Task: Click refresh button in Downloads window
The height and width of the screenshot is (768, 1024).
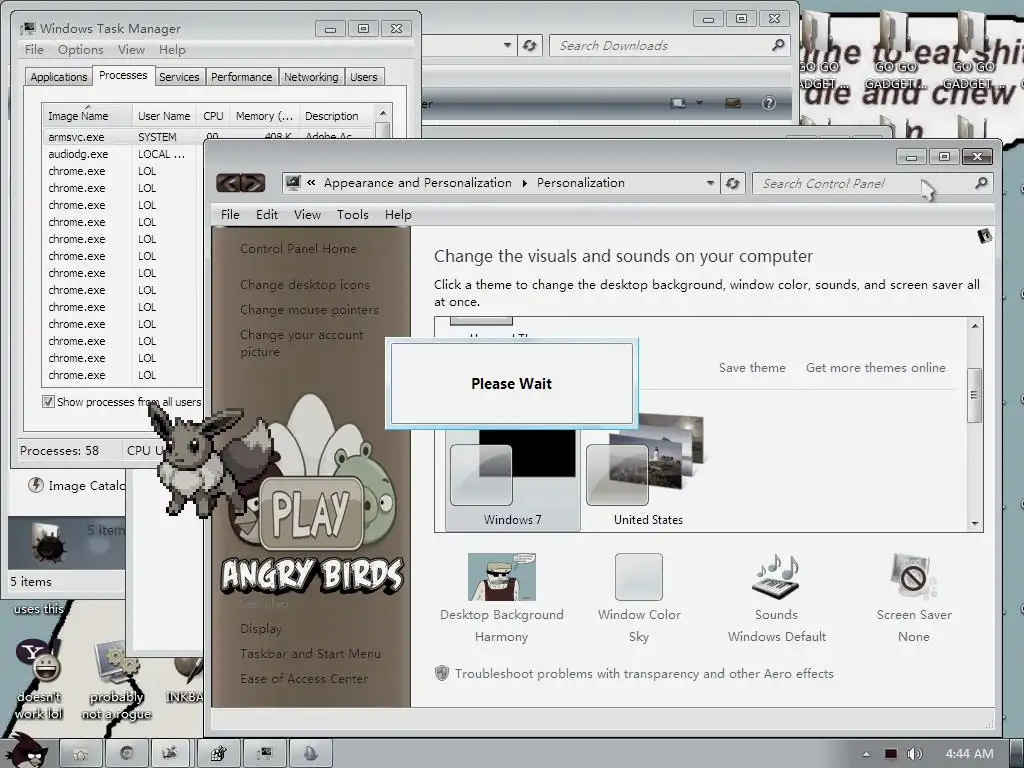Action: click(x=530, y=46)
